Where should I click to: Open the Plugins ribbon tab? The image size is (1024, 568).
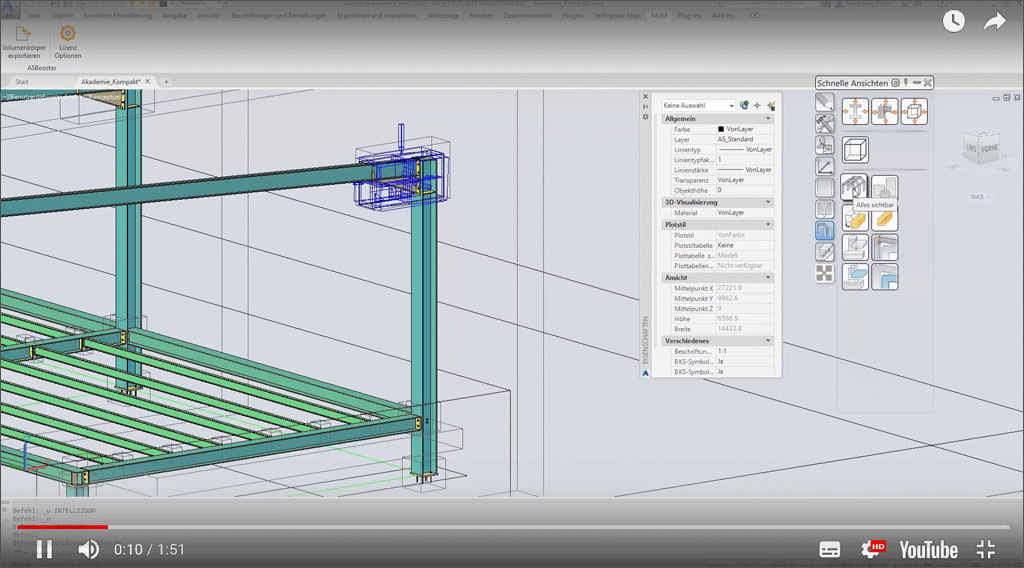pyautogui.click(x=573, y=16)
